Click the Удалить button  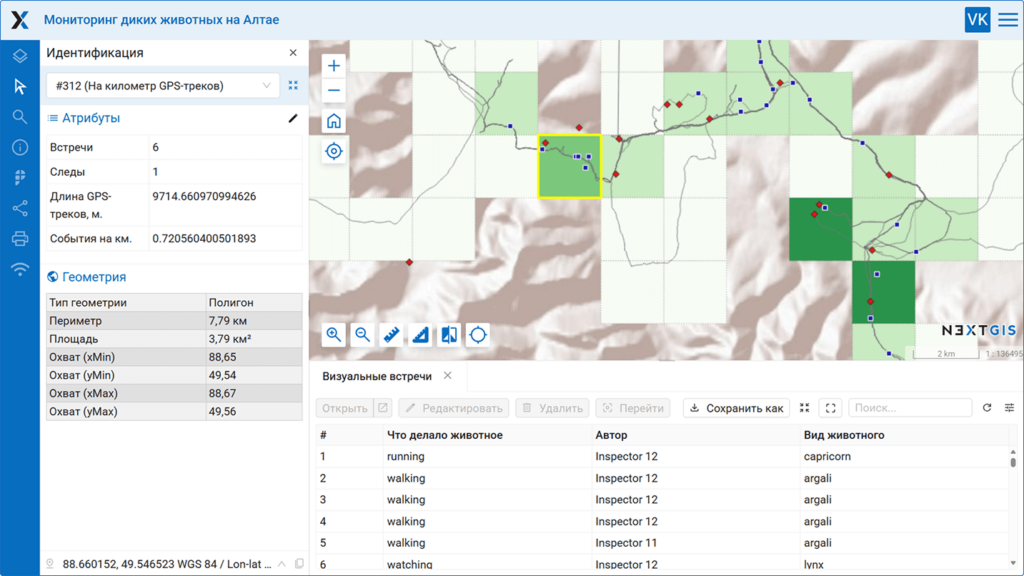point(552,408)
